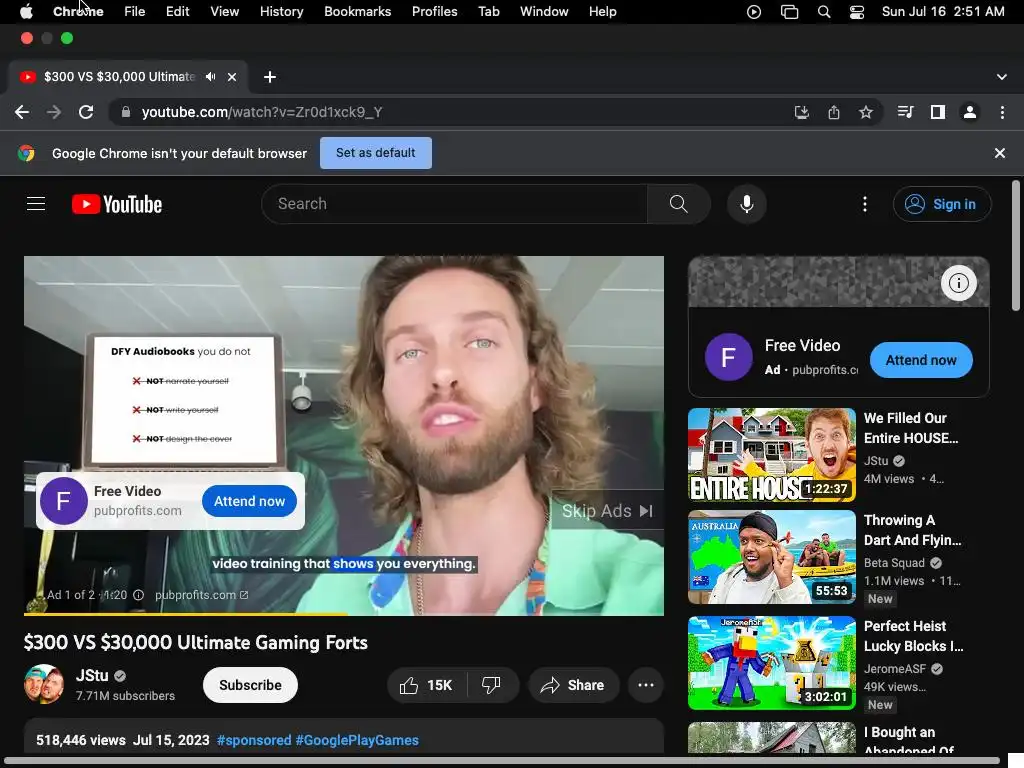Viewport: 1024px width, 768px height.
Task: Open more actions ellipsis under video
Action: pos(646,685)
